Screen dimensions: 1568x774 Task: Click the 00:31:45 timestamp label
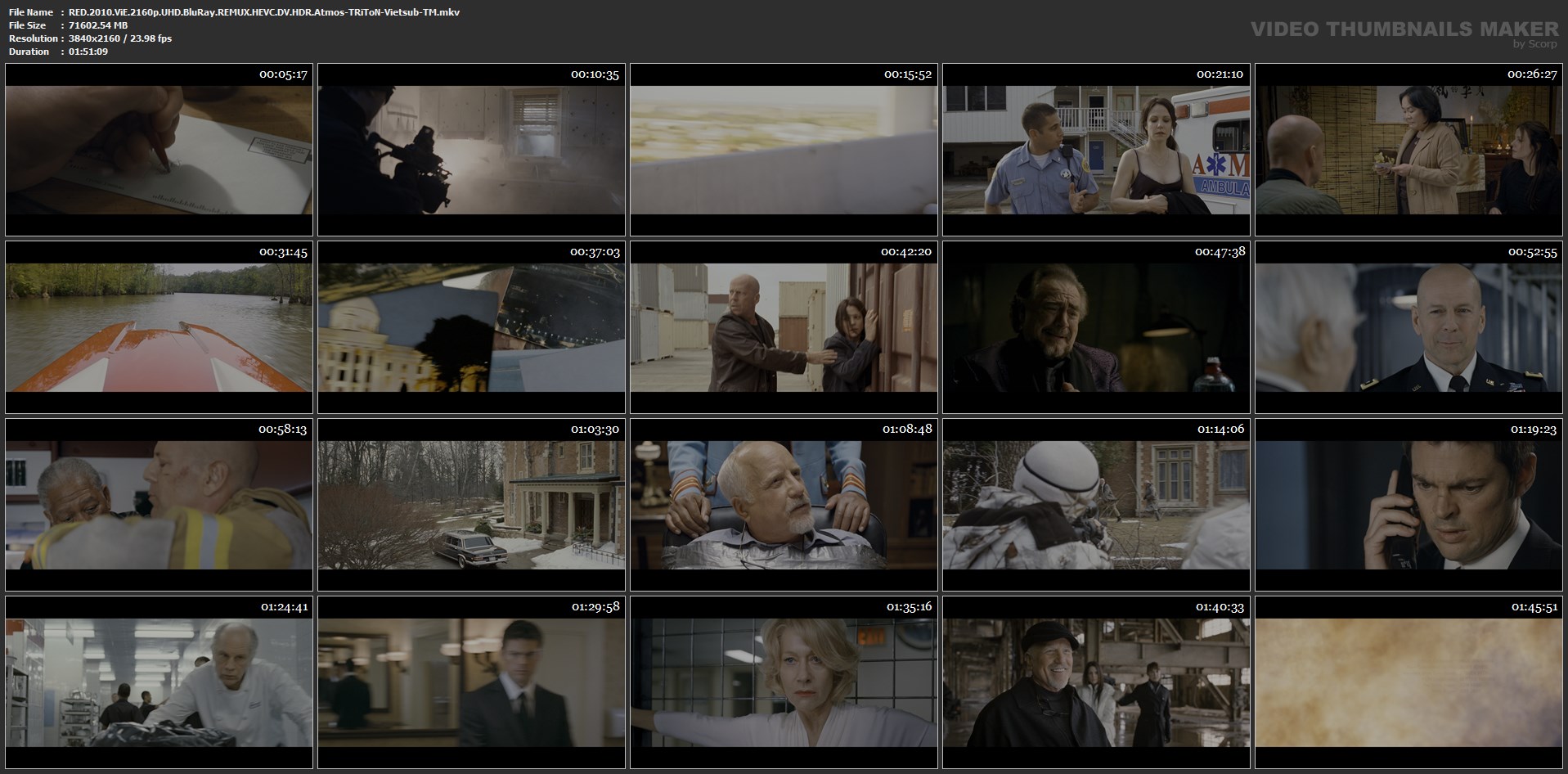tap(283, 252)
